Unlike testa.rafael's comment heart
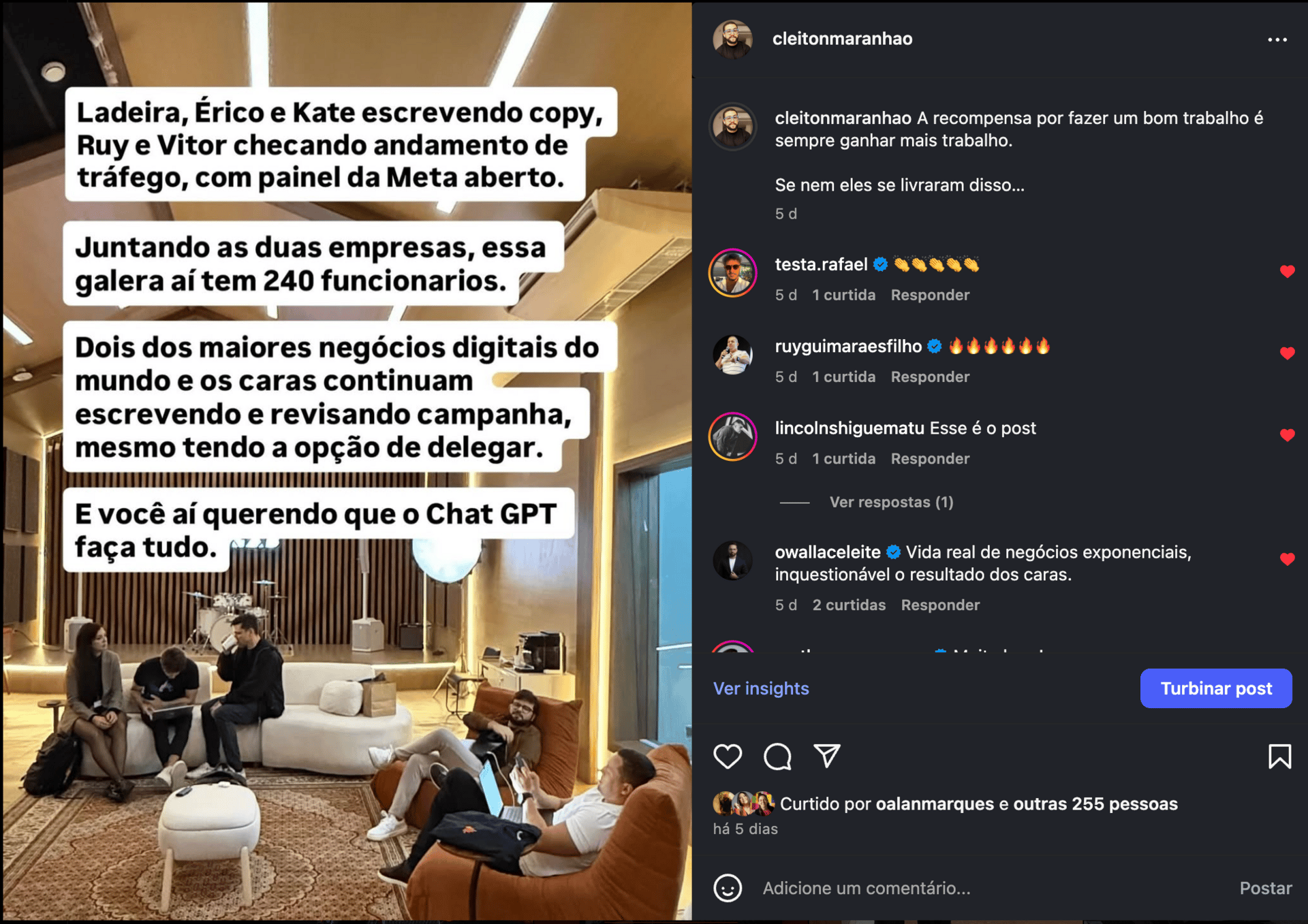The width and height of the screenshot is (1308, 924). [x=1287, y=272]
